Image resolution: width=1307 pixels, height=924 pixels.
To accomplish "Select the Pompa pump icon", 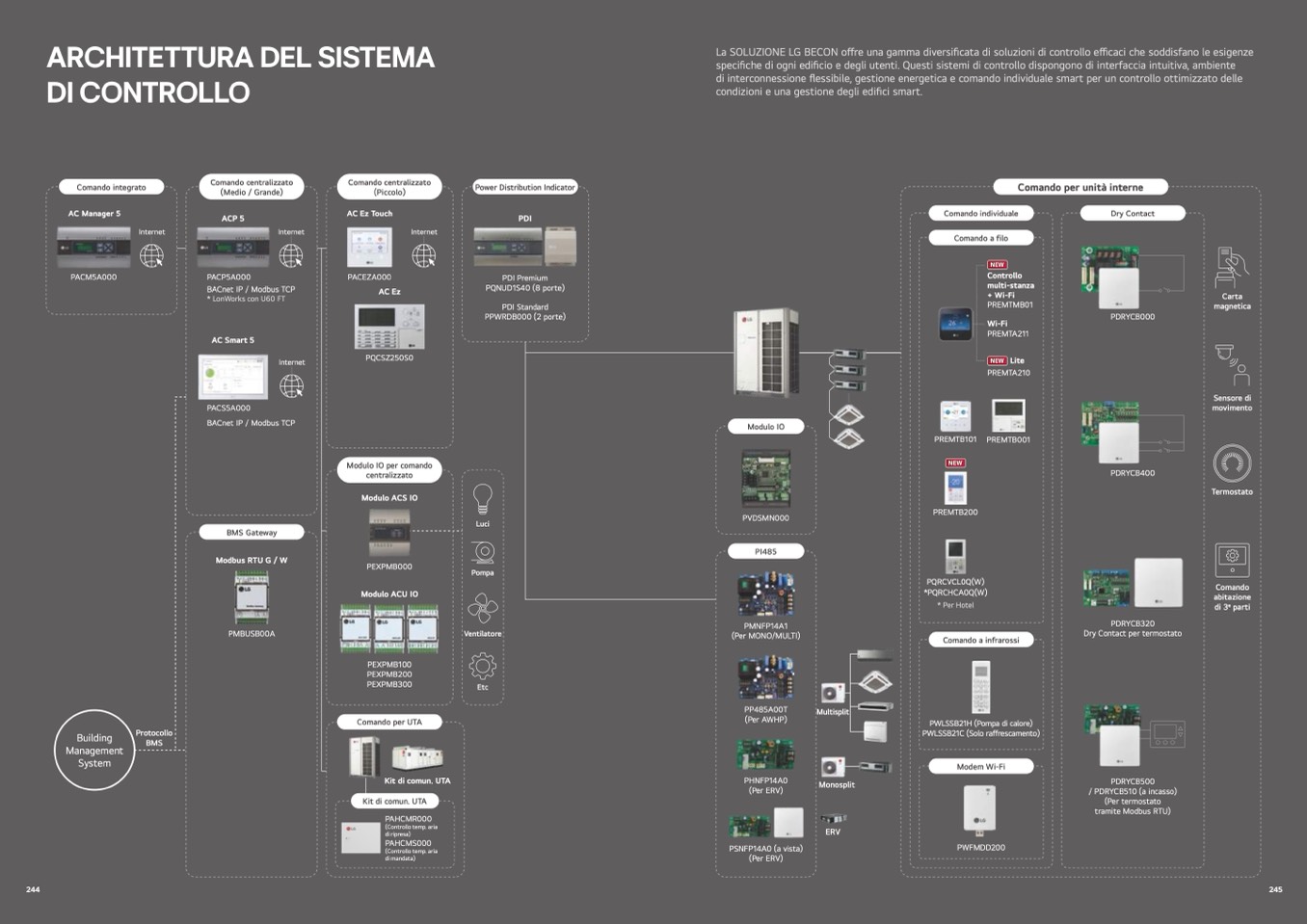I will 483,552.
